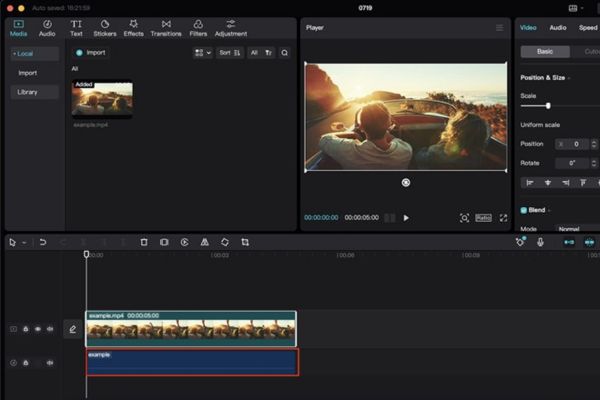The image size is (600, 400).
Task: Click the media type filter icon beside All
Action: 269,53
